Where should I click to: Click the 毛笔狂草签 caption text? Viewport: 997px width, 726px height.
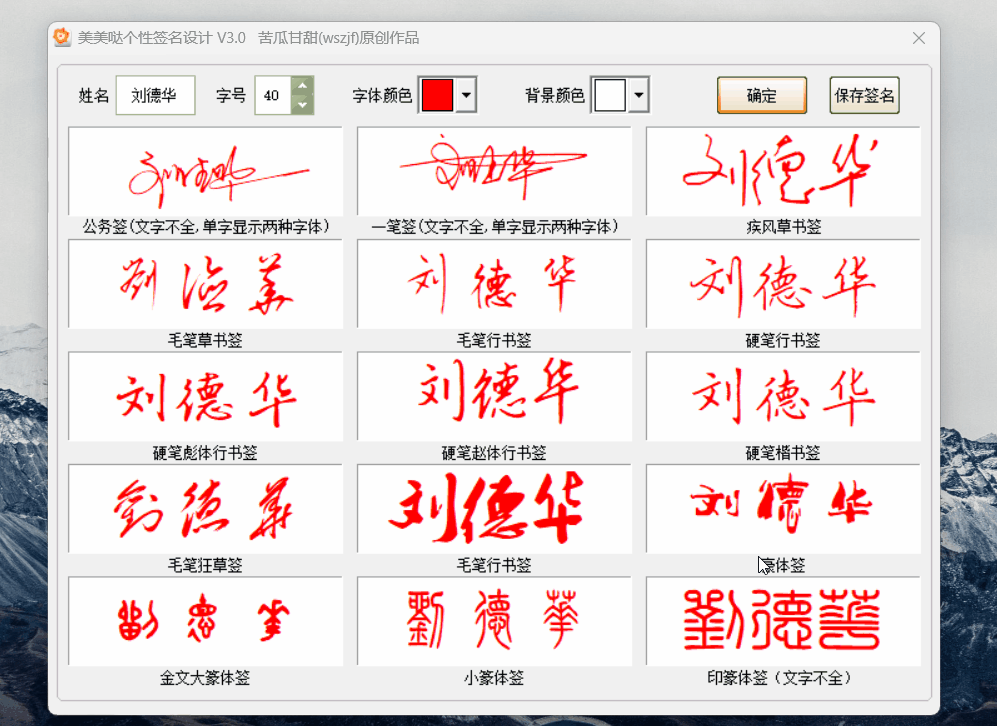(205, 565)
